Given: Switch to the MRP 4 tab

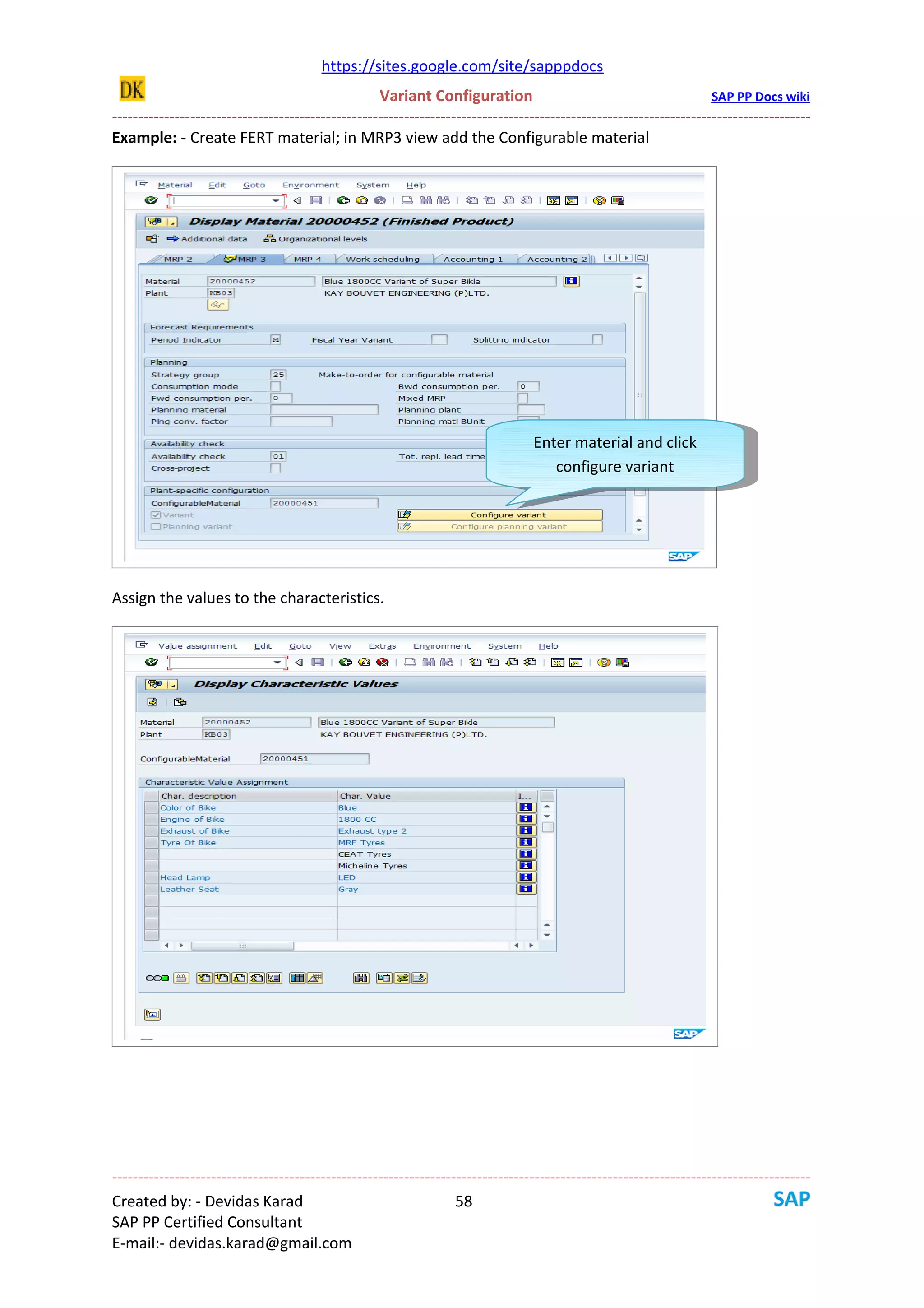Looking at the screenshot, I should point(307,259).
